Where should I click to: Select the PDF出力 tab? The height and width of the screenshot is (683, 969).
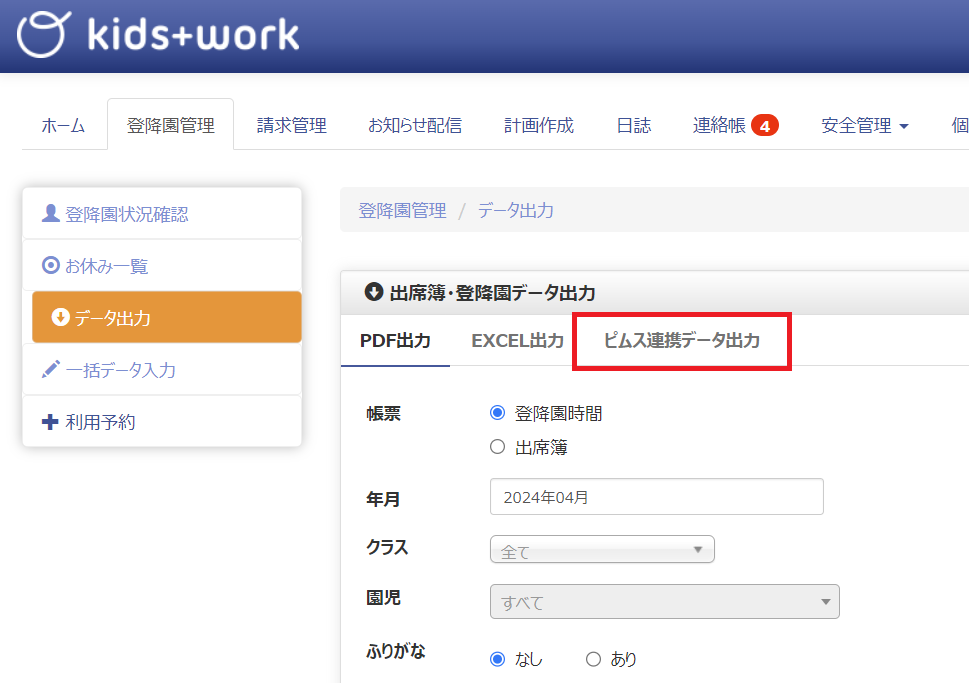point(395,341)
